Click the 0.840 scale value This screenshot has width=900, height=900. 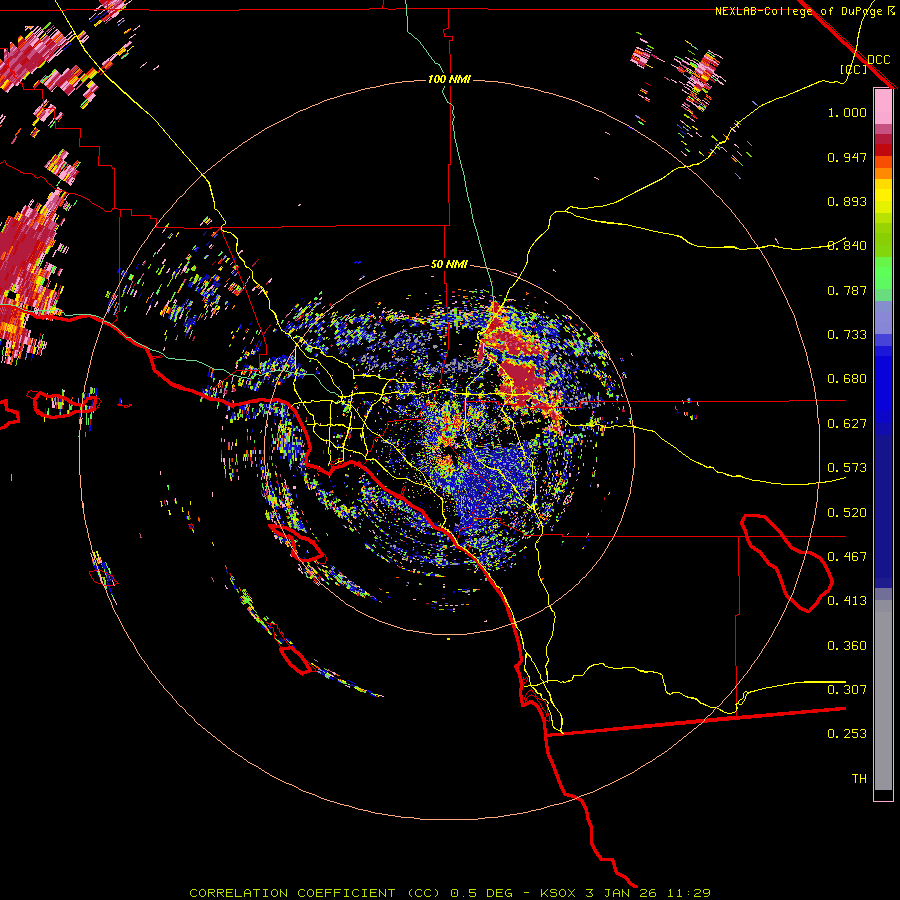[847, 246]
